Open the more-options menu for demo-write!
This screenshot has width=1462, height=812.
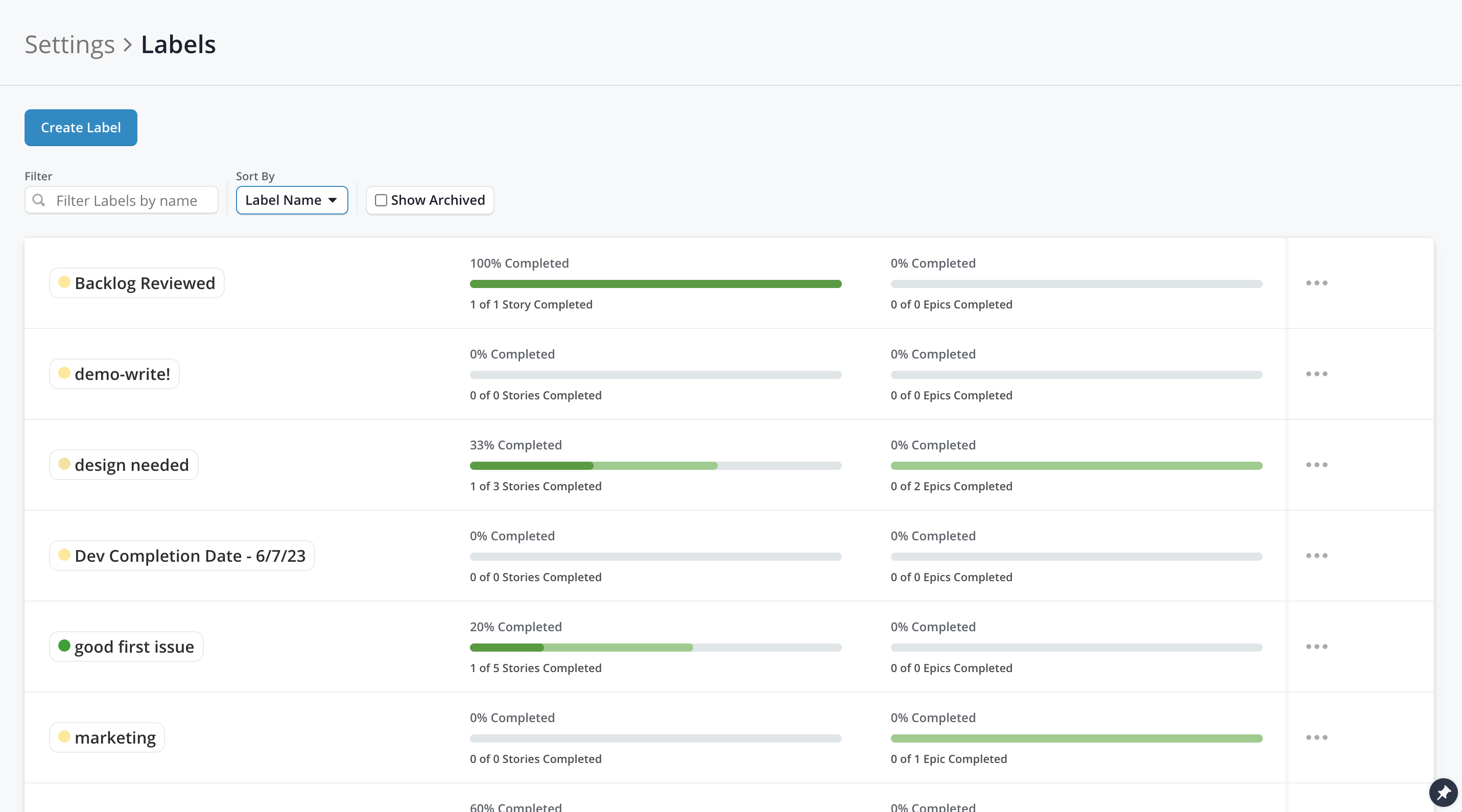1316,373
